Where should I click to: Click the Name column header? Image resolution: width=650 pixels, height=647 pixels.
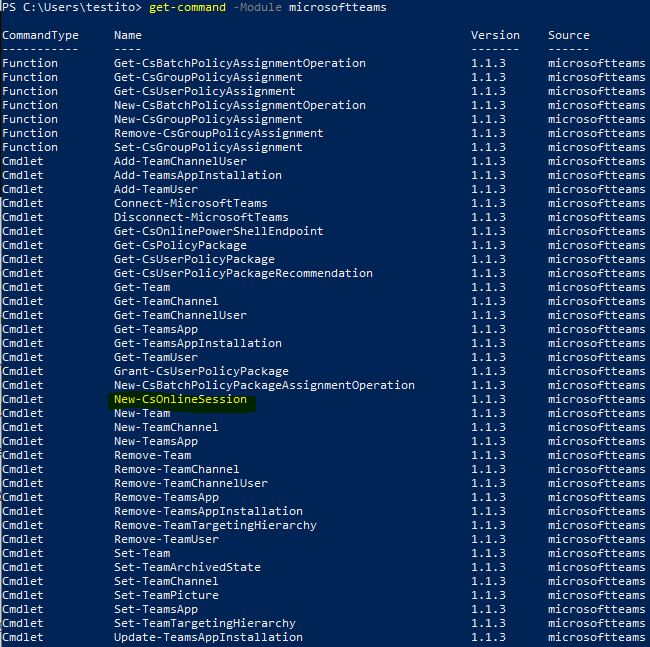pos(128,36)
